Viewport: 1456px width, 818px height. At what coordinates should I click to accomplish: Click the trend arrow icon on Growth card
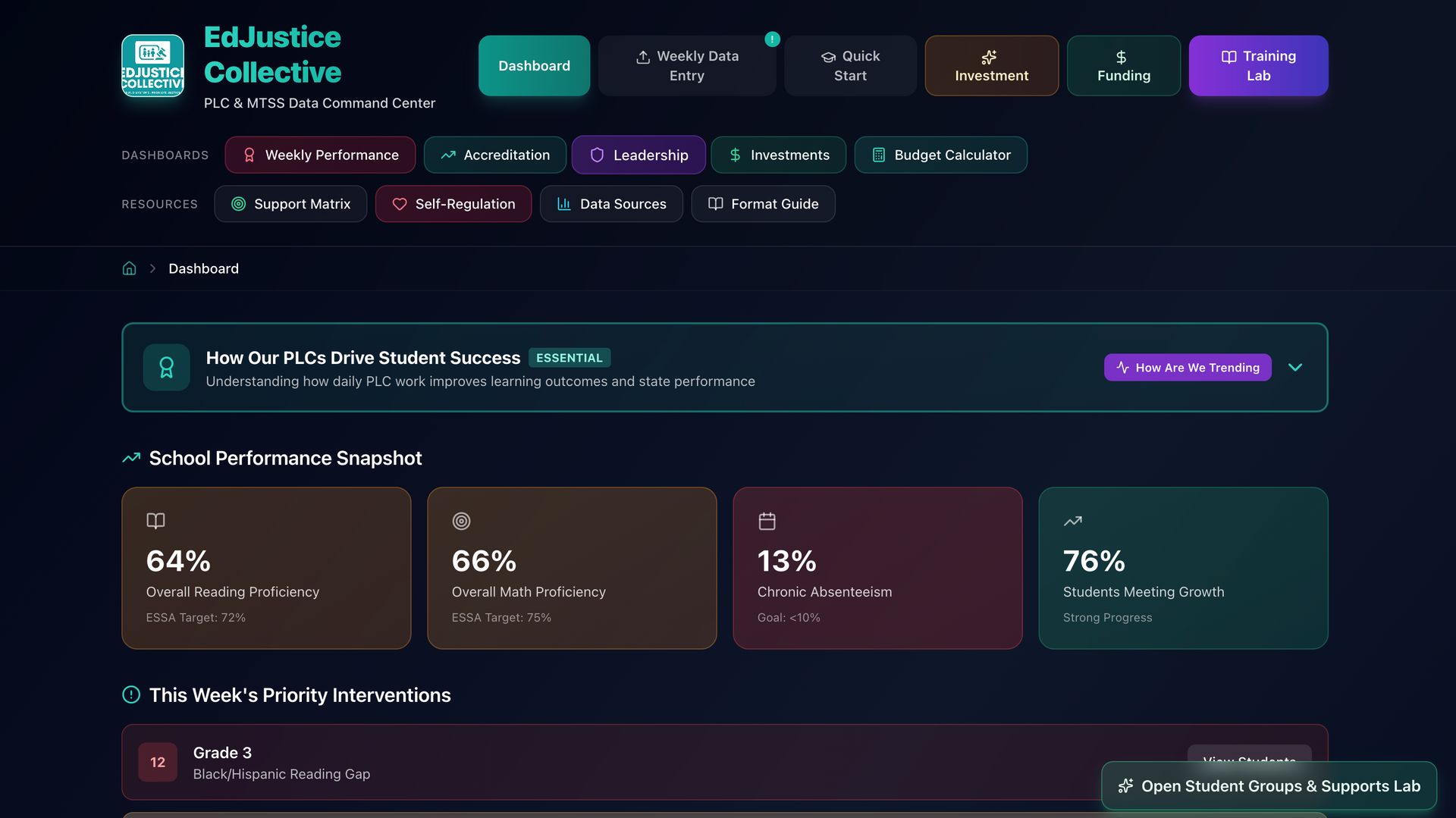pyautogui.click(x=1072, y=521)
